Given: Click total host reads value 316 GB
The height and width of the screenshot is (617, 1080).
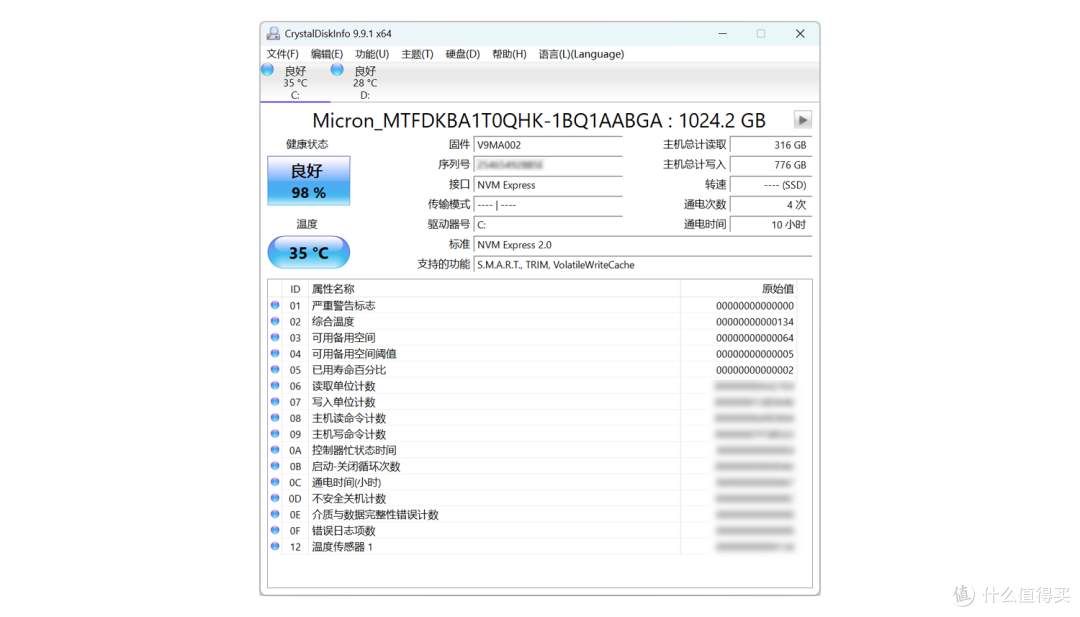Looking at the screenshot, I should [771, 145].
